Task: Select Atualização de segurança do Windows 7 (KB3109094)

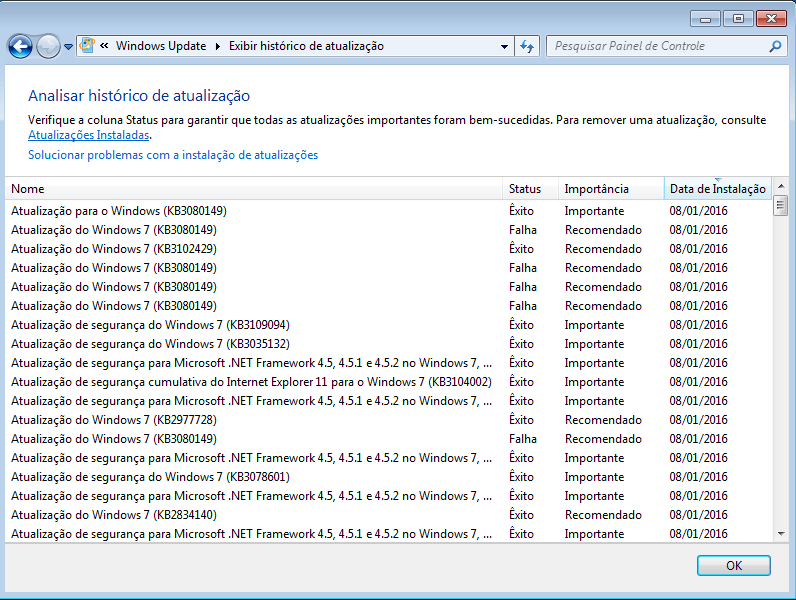Action: tap(388, 325)
